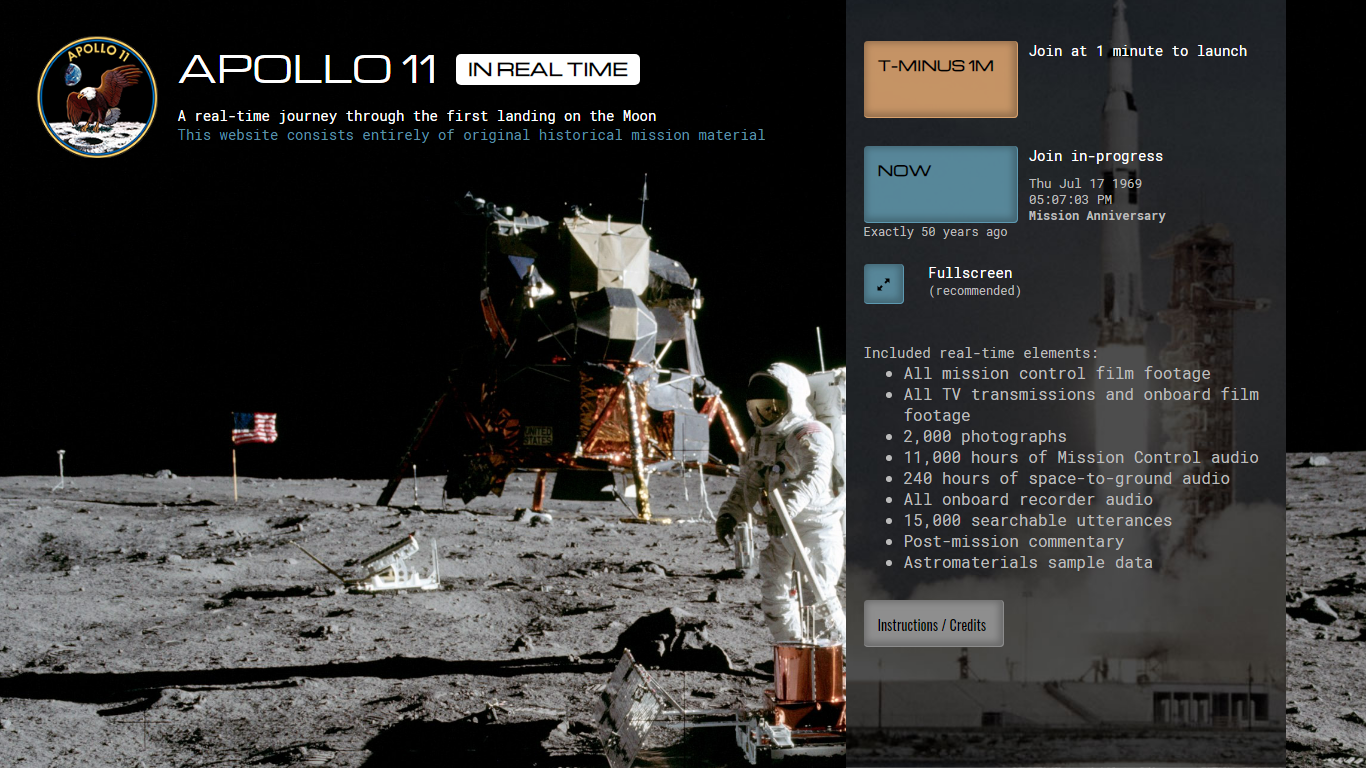Click the blue original historical mission material line
This screenshot has width=1366, height=768.
[471, 135]
